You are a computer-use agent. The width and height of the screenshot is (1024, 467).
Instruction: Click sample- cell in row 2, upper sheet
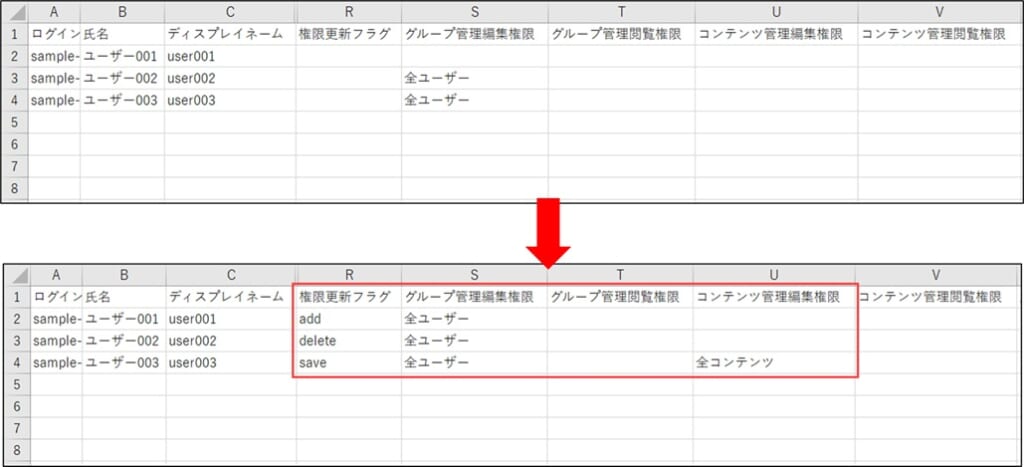pyautogui.click(x=54, y=56)
